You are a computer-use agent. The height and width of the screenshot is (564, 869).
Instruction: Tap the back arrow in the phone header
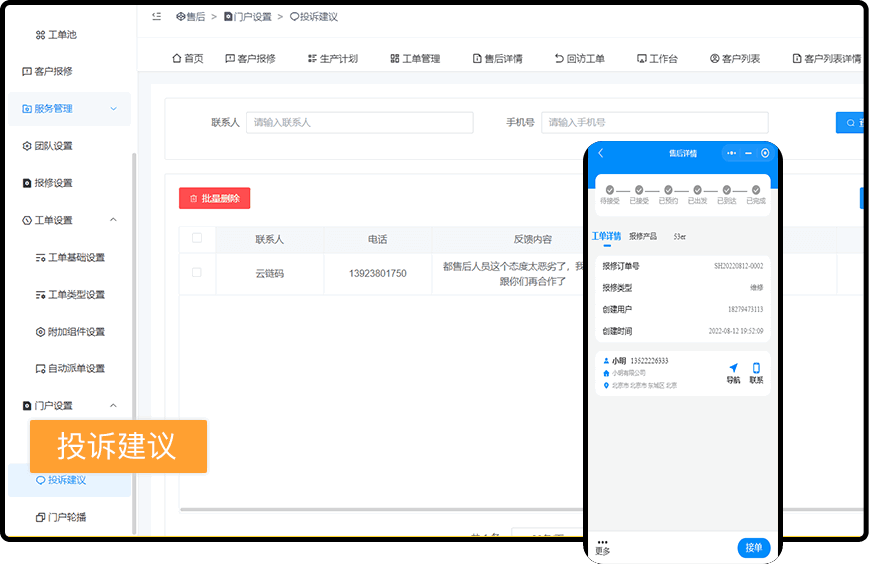point(601,153)
